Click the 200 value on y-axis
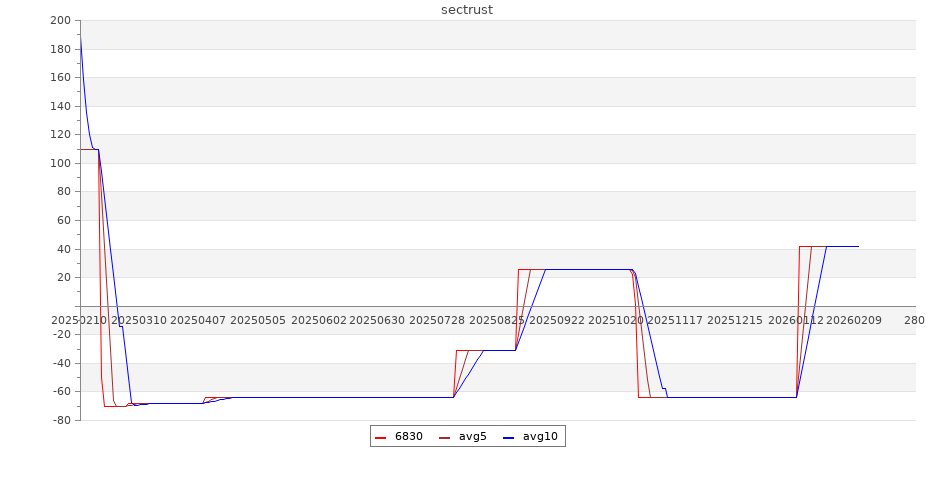 click(x=60, y=21)
